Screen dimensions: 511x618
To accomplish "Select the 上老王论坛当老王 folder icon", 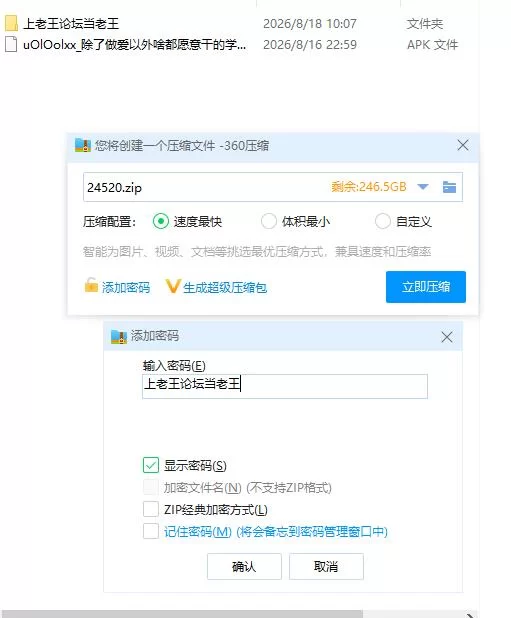I will coord(11,23).
